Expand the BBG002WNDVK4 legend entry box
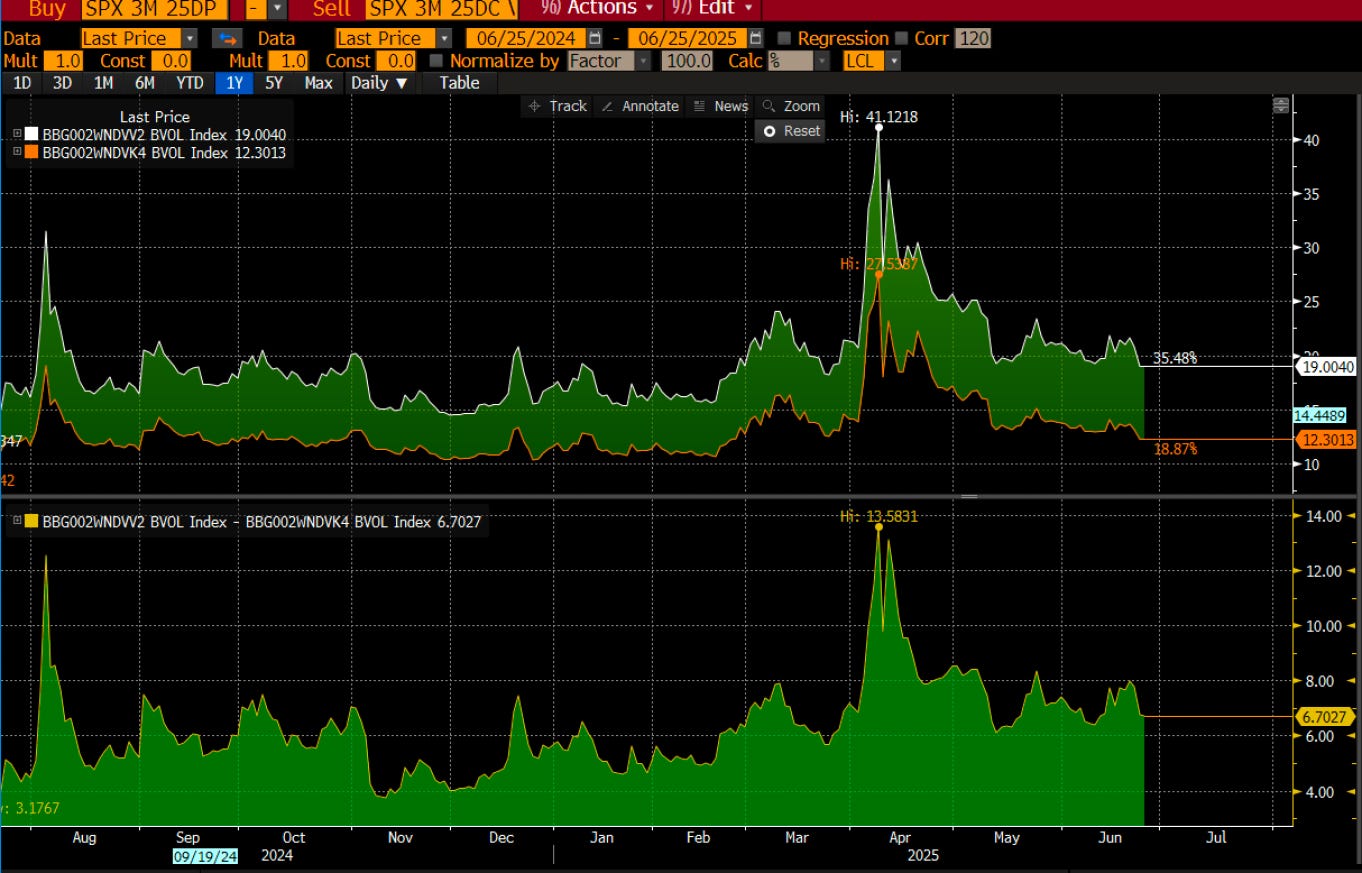Viewport: 1362px width, 873px height. (16, 152)
